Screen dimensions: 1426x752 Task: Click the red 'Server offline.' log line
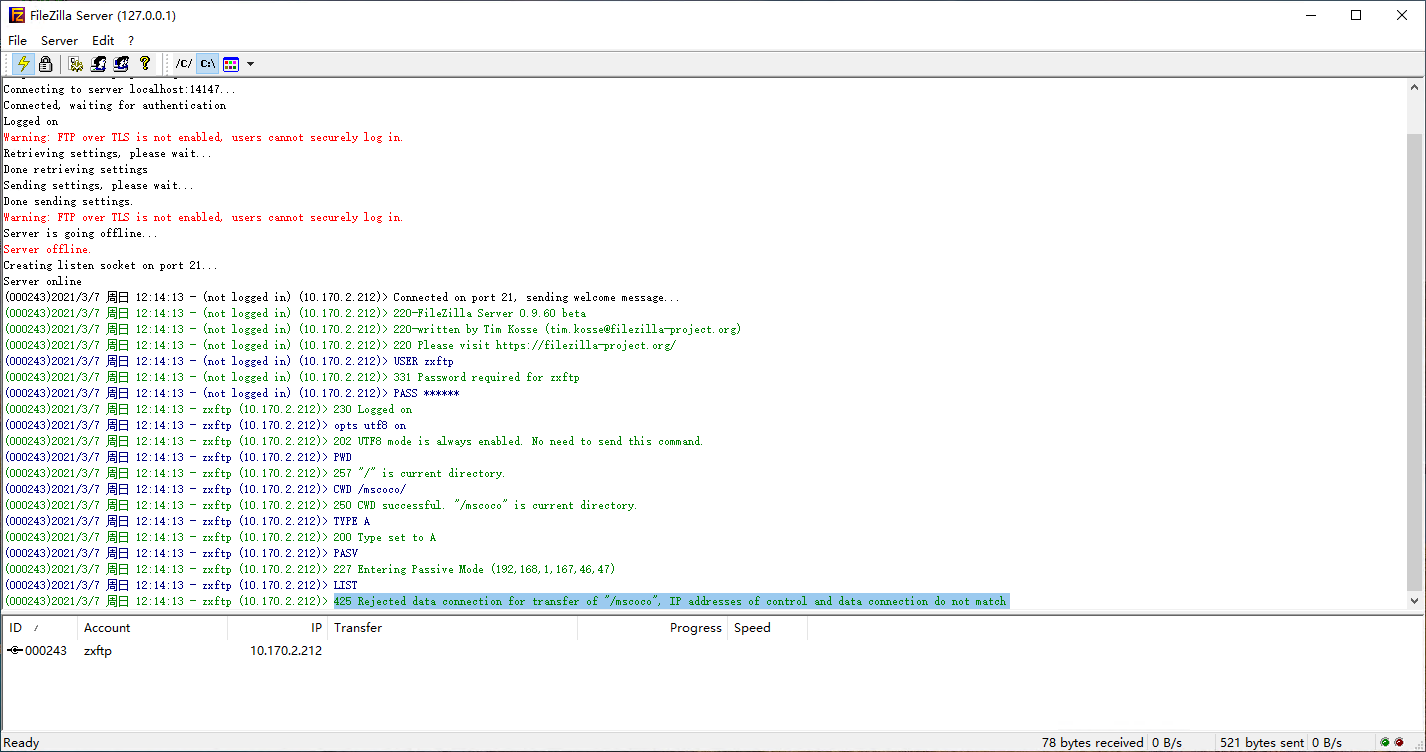(47, 249)
